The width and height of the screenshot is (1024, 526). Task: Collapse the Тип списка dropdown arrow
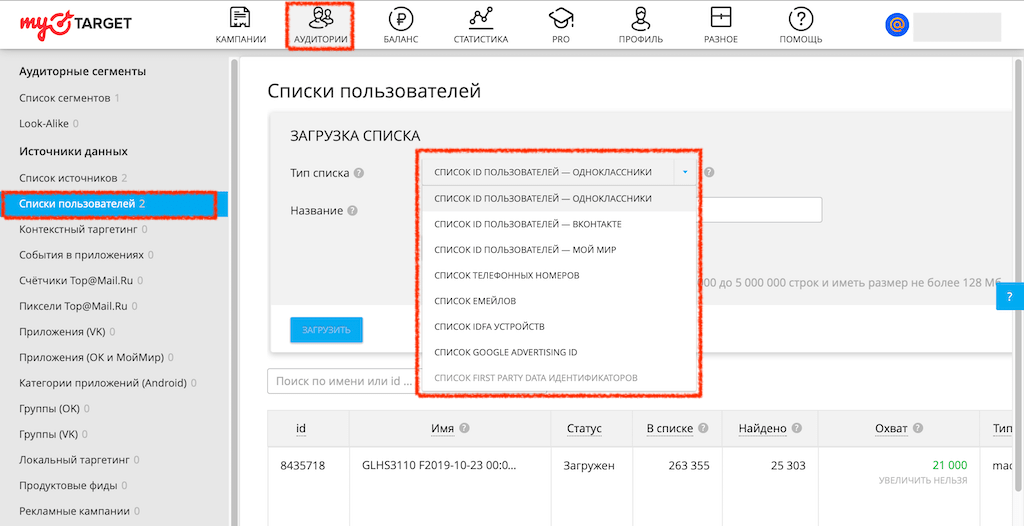(685, 172)
